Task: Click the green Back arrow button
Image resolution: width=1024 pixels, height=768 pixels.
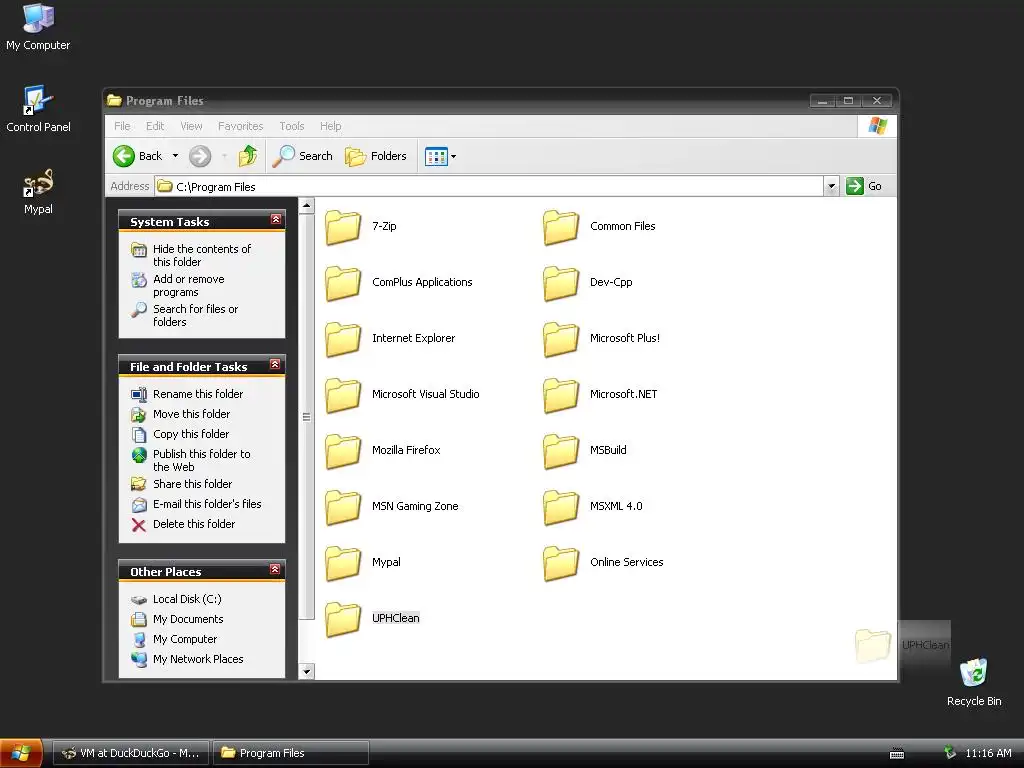Action: pyautogui.click(x=123, y=156)
